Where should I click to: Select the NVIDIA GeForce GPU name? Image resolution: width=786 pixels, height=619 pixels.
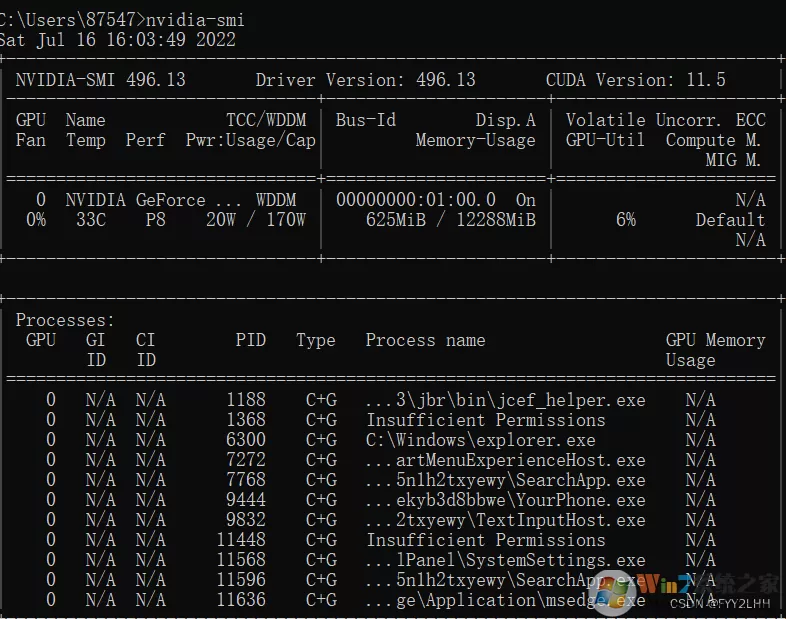click(153, 200)
